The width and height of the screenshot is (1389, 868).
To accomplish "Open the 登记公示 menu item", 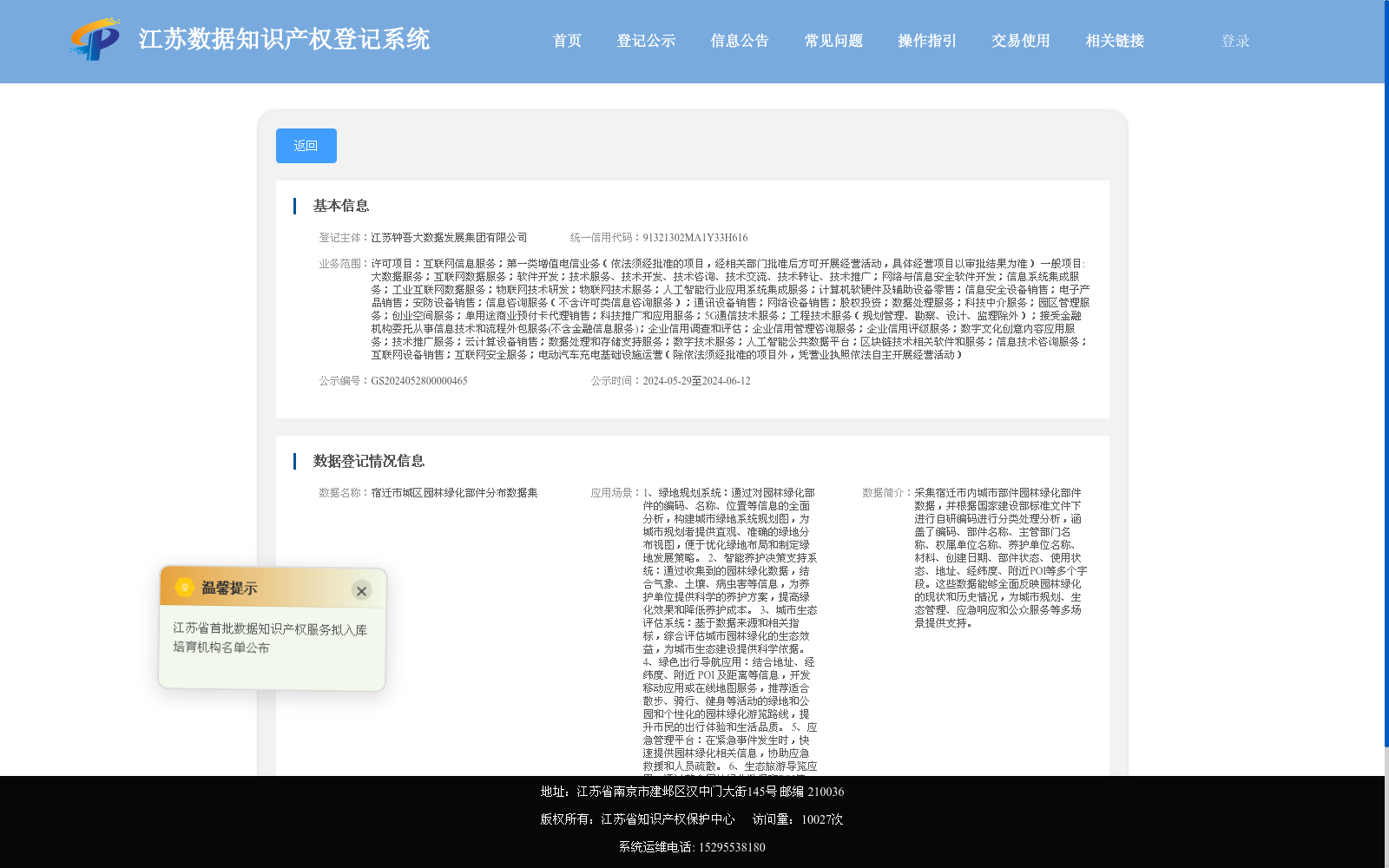I will coord(646,41).
